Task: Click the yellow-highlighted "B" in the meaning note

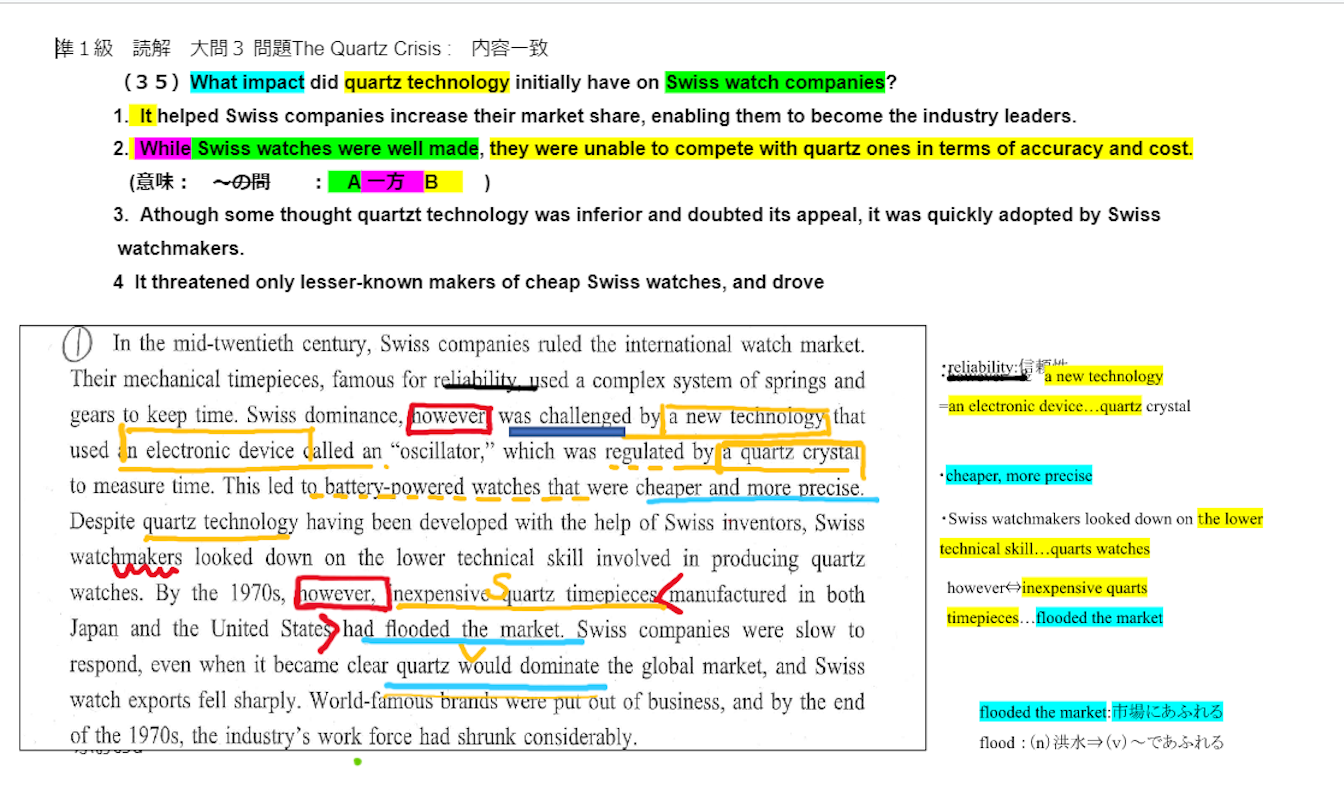Action: point(432,182)
